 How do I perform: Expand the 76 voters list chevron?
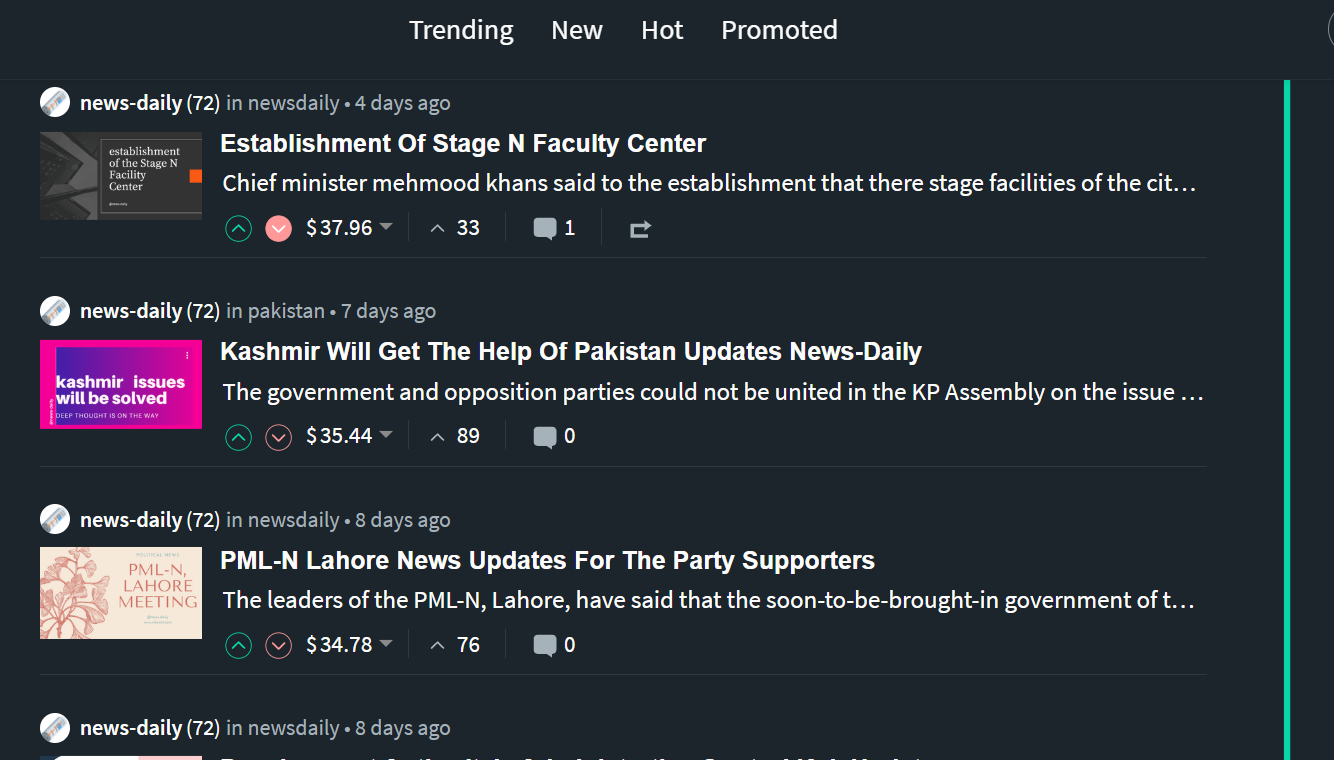[x=437, y=645]
